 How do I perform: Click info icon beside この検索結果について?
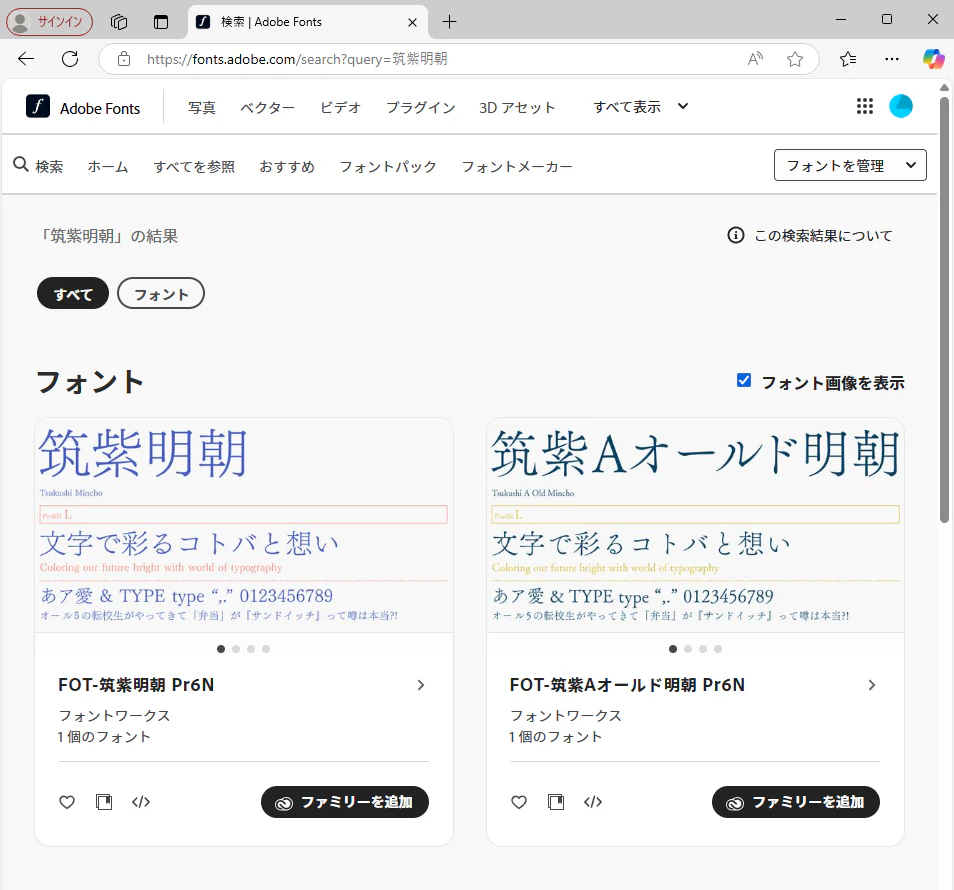pos(736,235)
